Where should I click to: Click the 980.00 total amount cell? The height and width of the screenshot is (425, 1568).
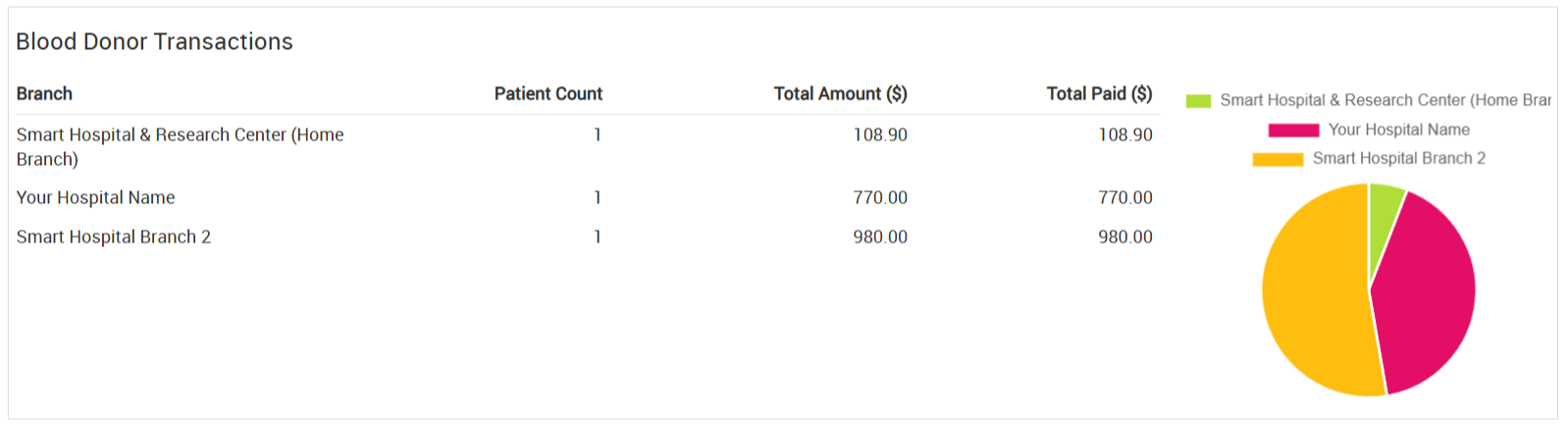click(880, 237)
